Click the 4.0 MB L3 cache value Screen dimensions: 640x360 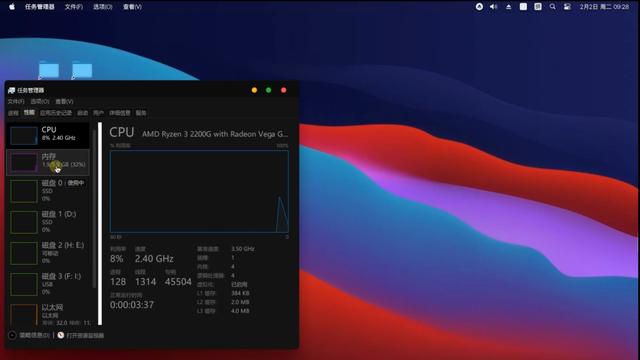tap(240, 311)
